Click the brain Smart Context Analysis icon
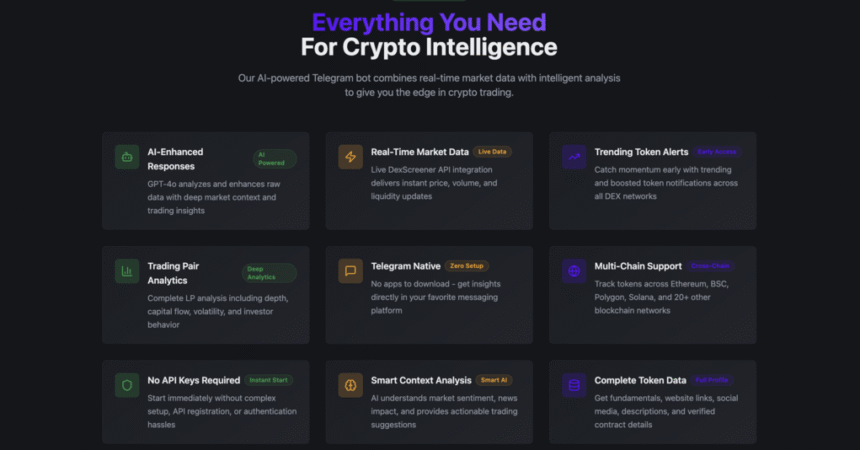860x450 pixels. 350,385
